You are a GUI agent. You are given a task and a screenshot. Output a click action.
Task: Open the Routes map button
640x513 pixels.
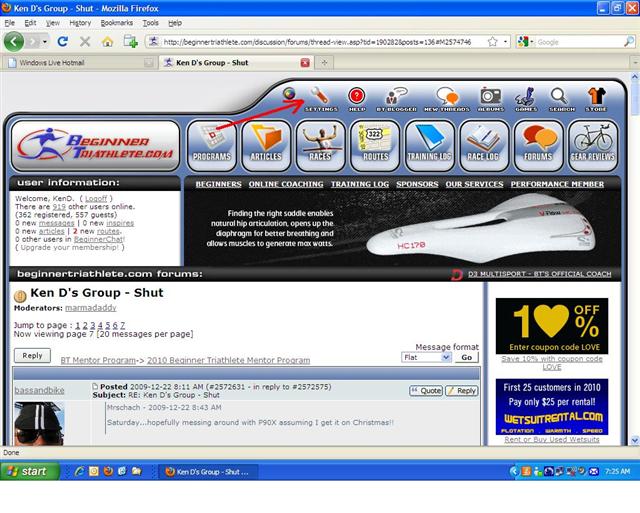375,146
